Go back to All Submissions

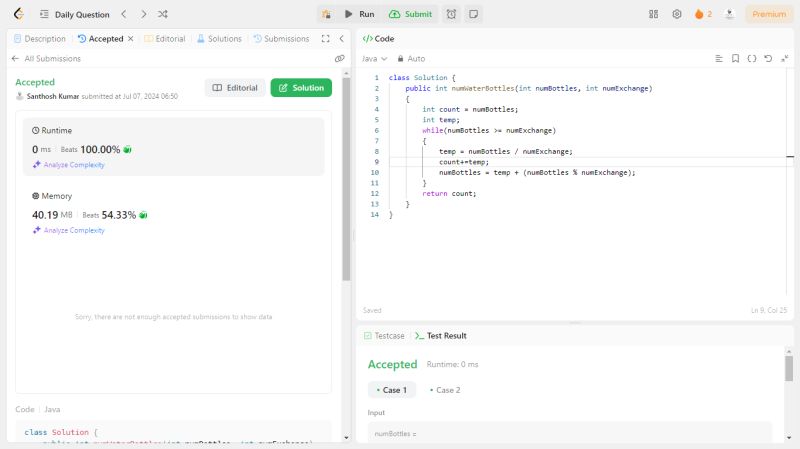(x=46, y=59)
